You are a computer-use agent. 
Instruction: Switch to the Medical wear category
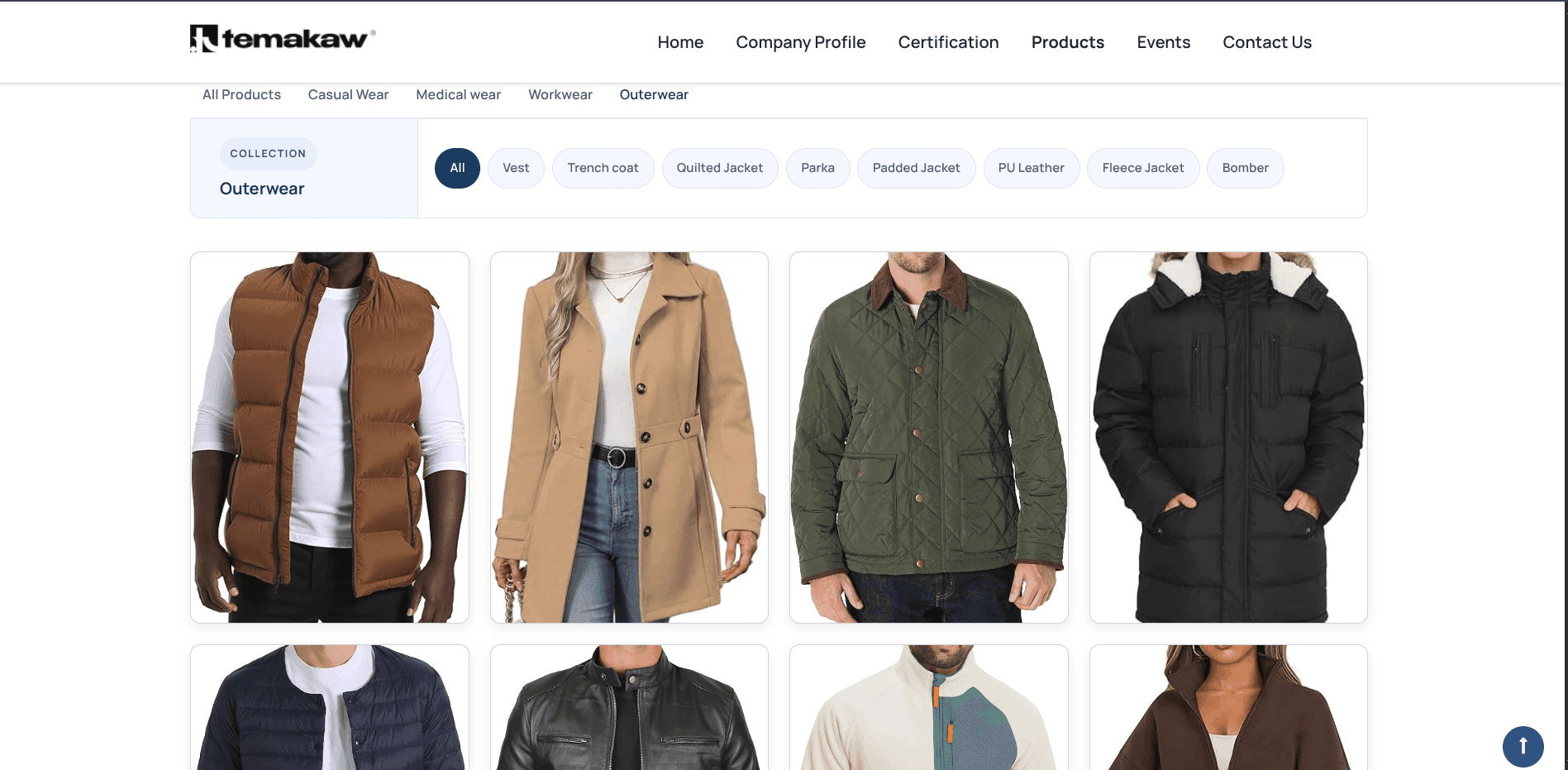[458, 94]
